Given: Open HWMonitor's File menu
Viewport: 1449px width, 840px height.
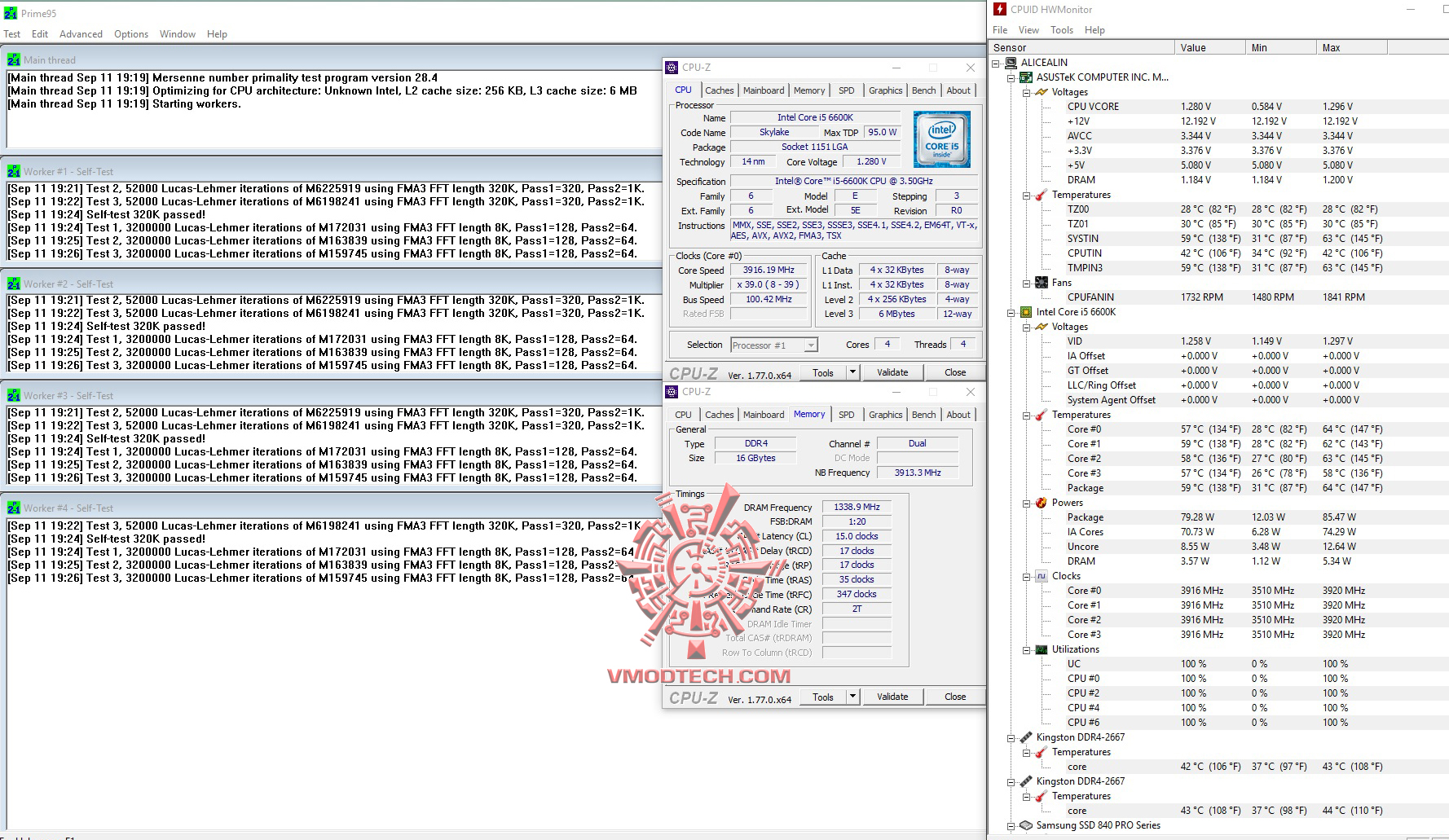Looking at the screenshot, I should click(1000, 30).
